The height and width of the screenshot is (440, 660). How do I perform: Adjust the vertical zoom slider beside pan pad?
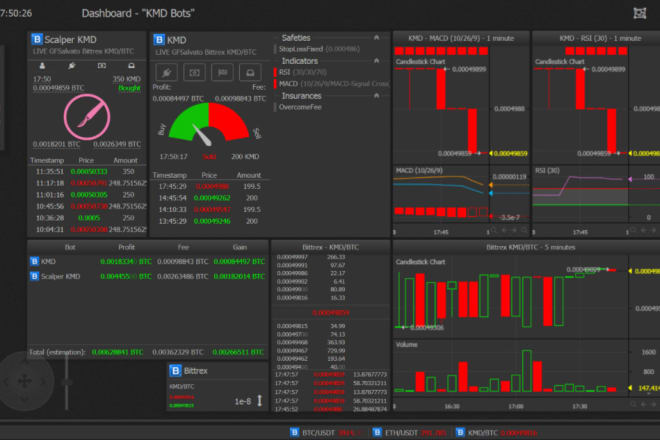pyautogui.click(x=67, y=382)
